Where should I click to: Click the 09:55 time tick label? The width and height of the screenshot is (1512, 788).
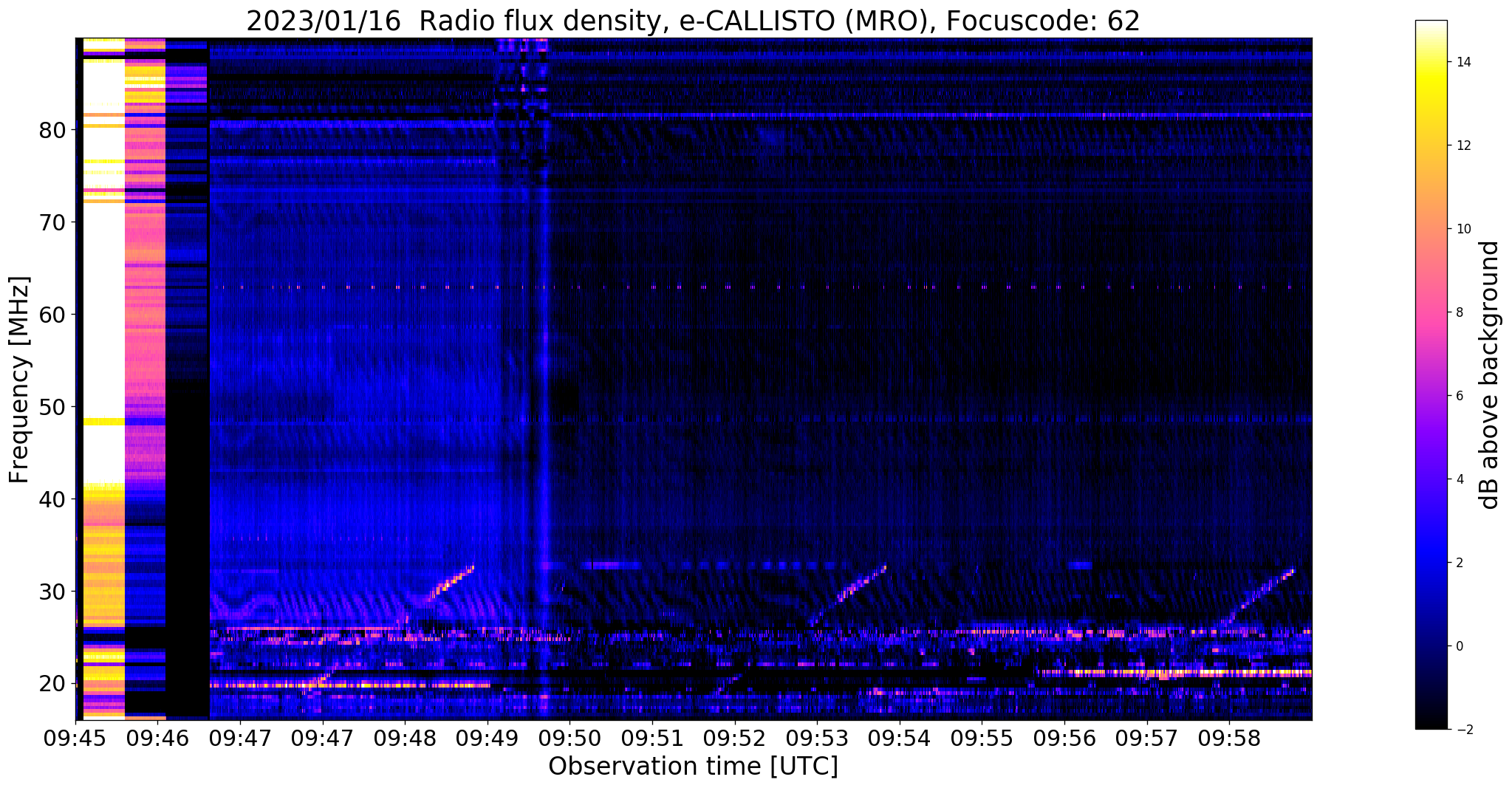pyautogui.click(x=982, y=738)
